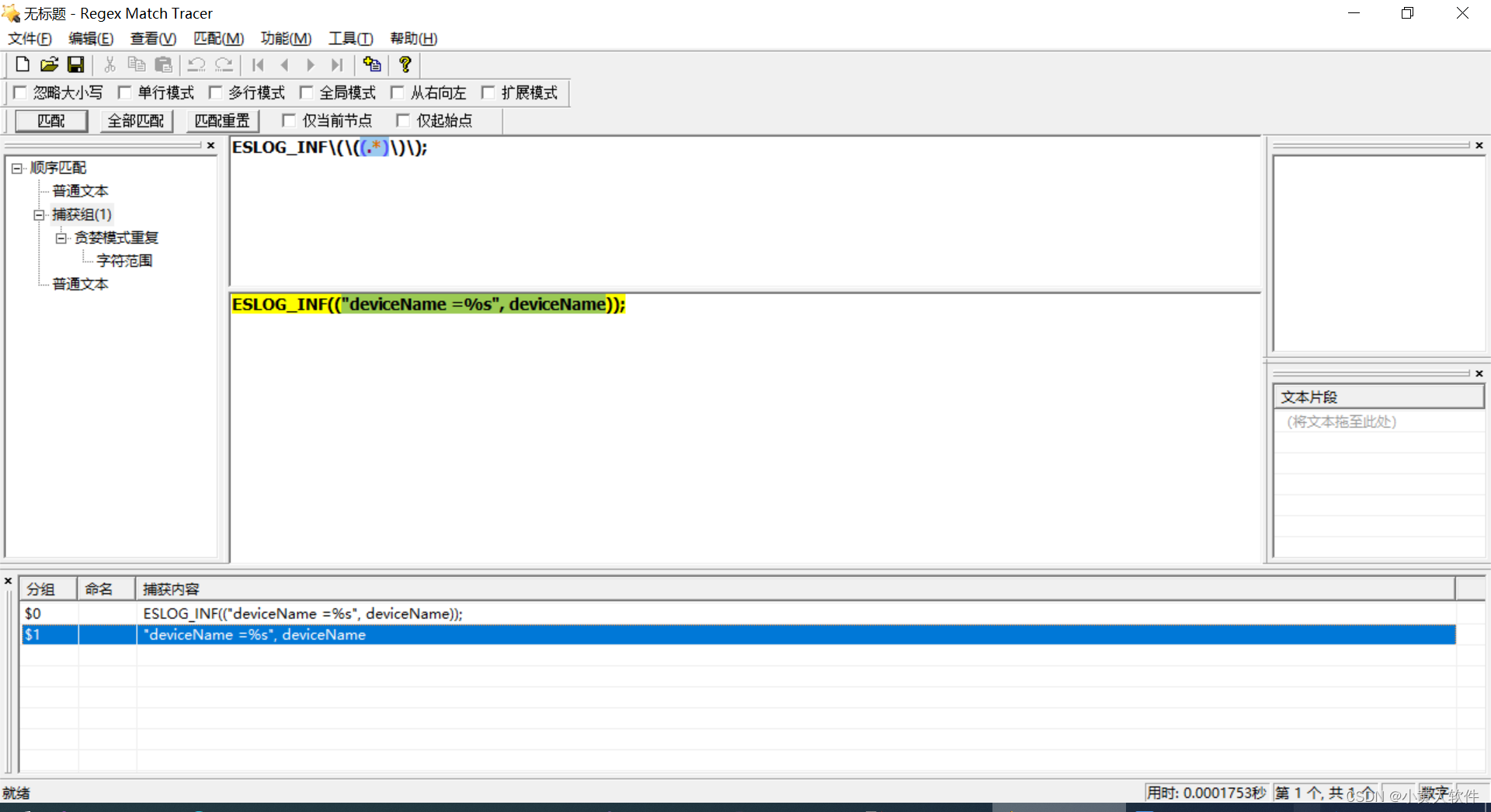Image resolution: width=1491 pixels, height=812 pixels.
Task: Click the Undo arrow icon
Action: point(196,65)
